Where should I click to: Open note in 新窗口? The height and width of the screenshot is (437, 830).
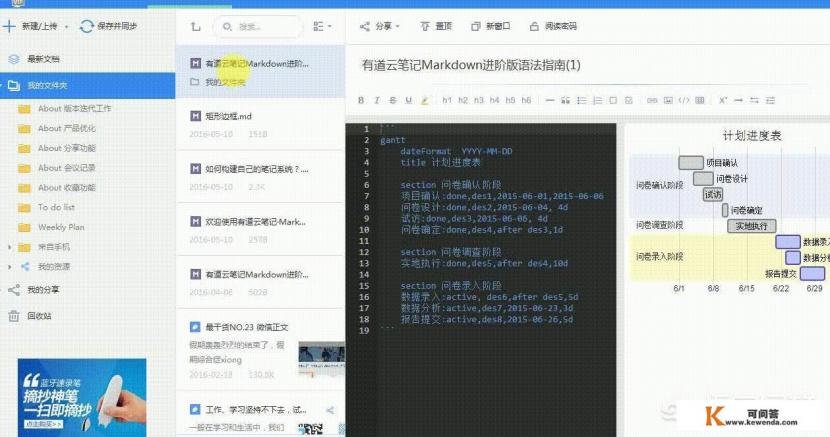(491, 26)
